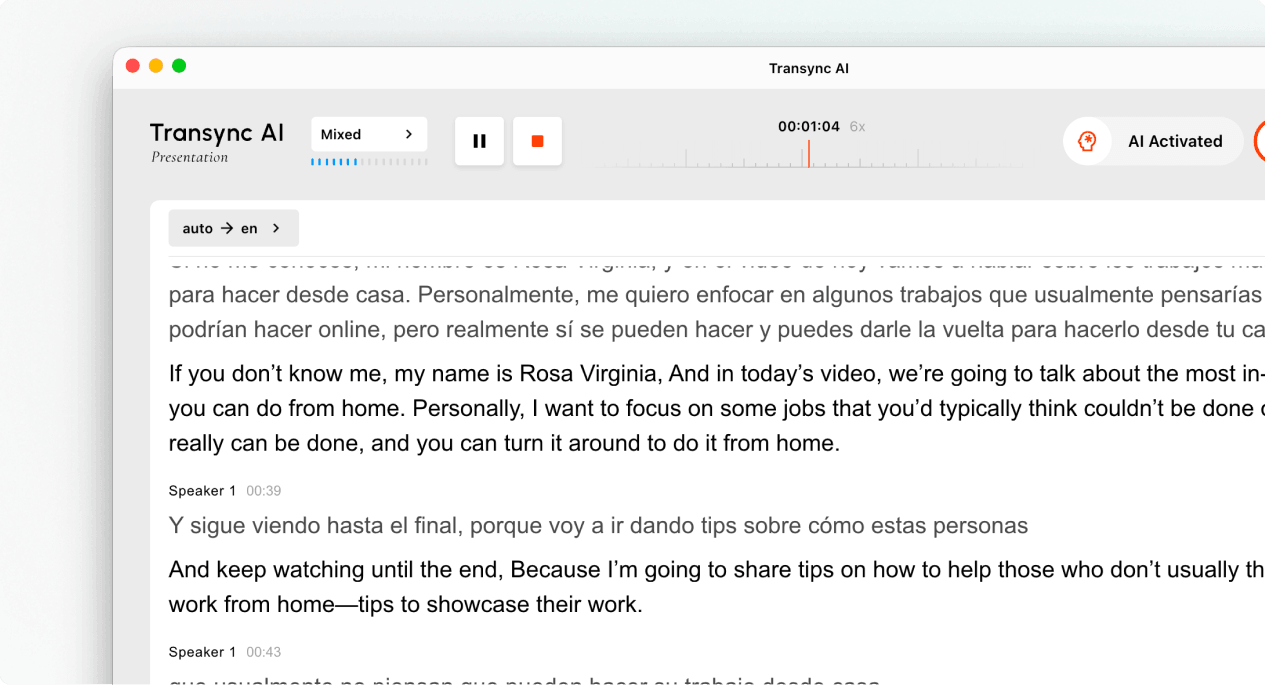Click the 00:43 timestamp

[264, 651]
